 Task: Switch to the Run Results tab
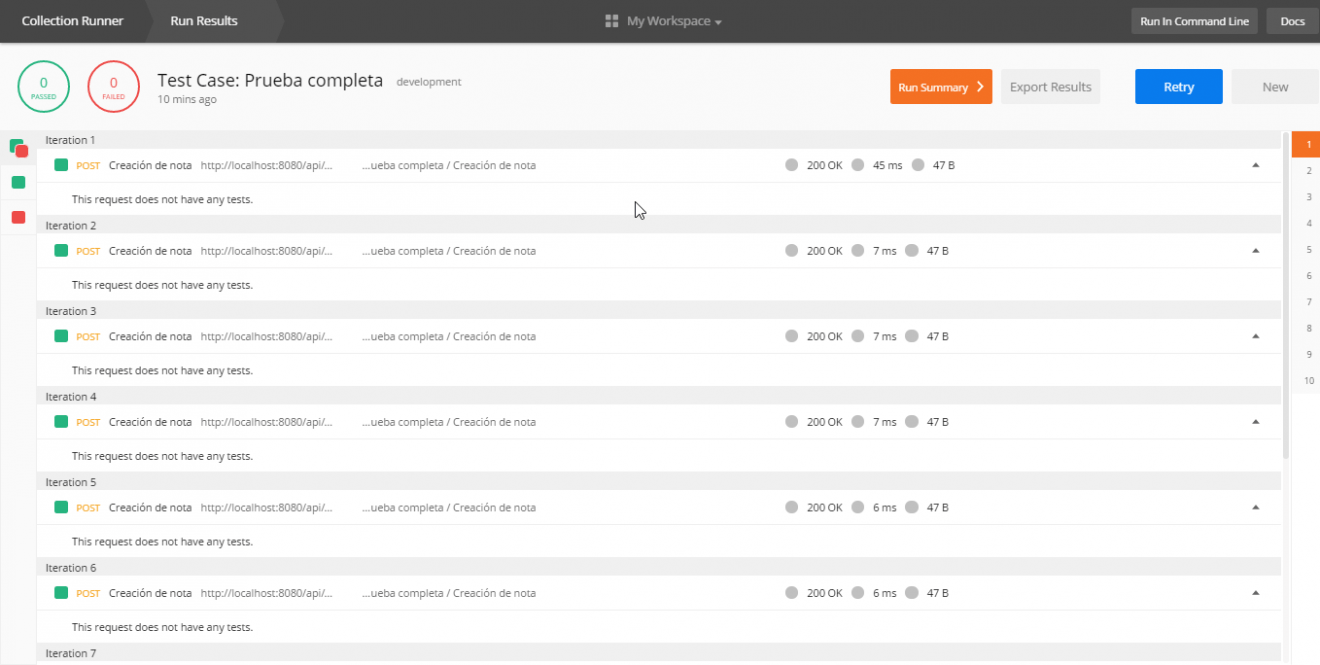pos(204,21)
